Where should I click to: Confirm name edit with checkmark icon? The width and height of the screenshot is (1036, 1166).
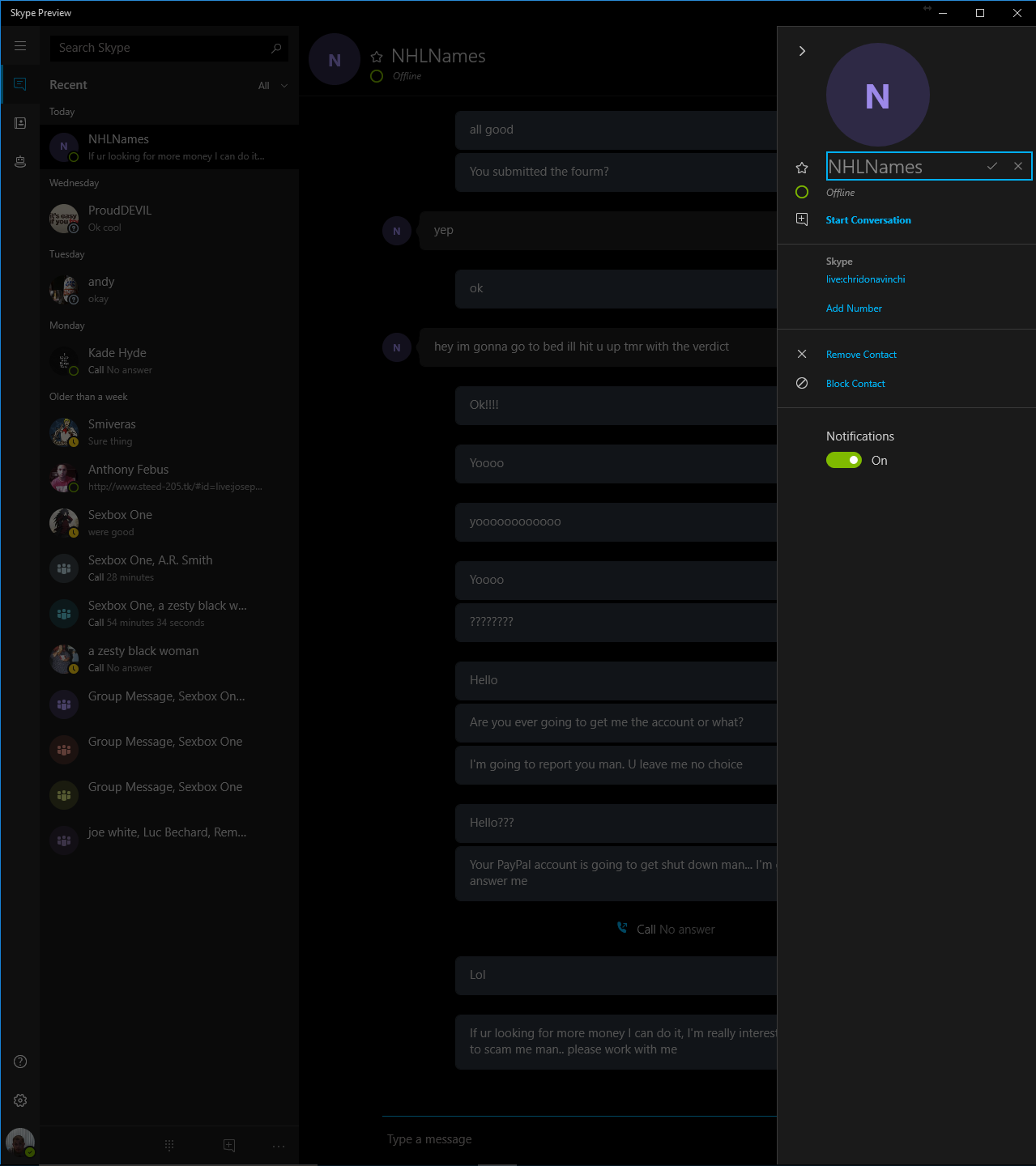tap(991, 166)
